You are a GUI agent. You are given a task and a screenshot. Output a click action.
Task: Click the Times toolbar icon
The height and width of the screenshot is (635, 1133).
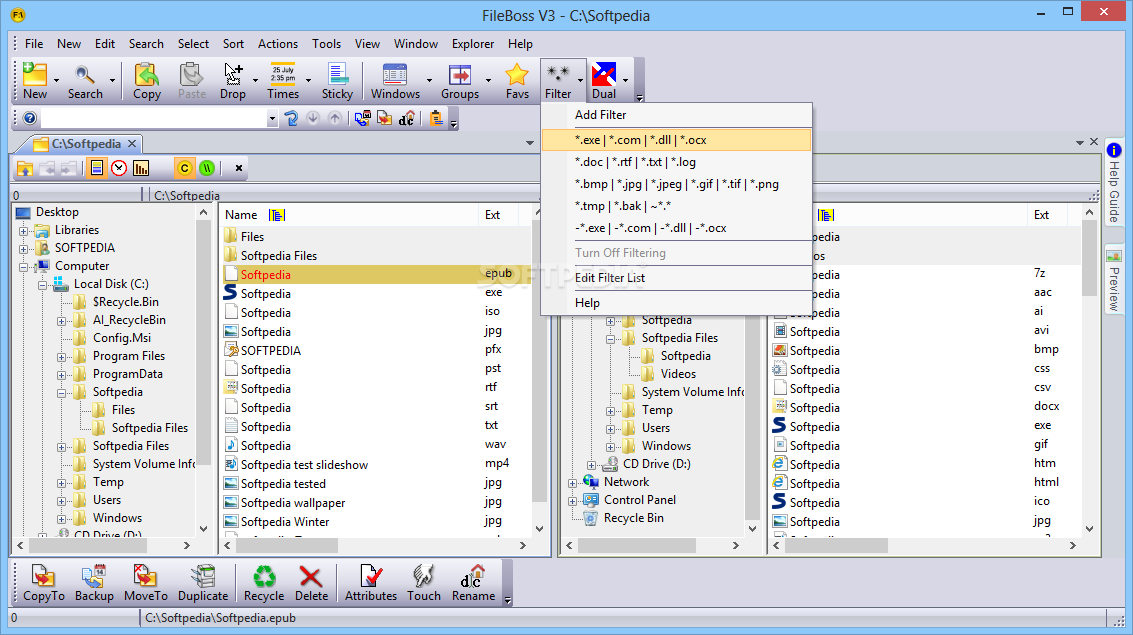click(x=283, y=80)
